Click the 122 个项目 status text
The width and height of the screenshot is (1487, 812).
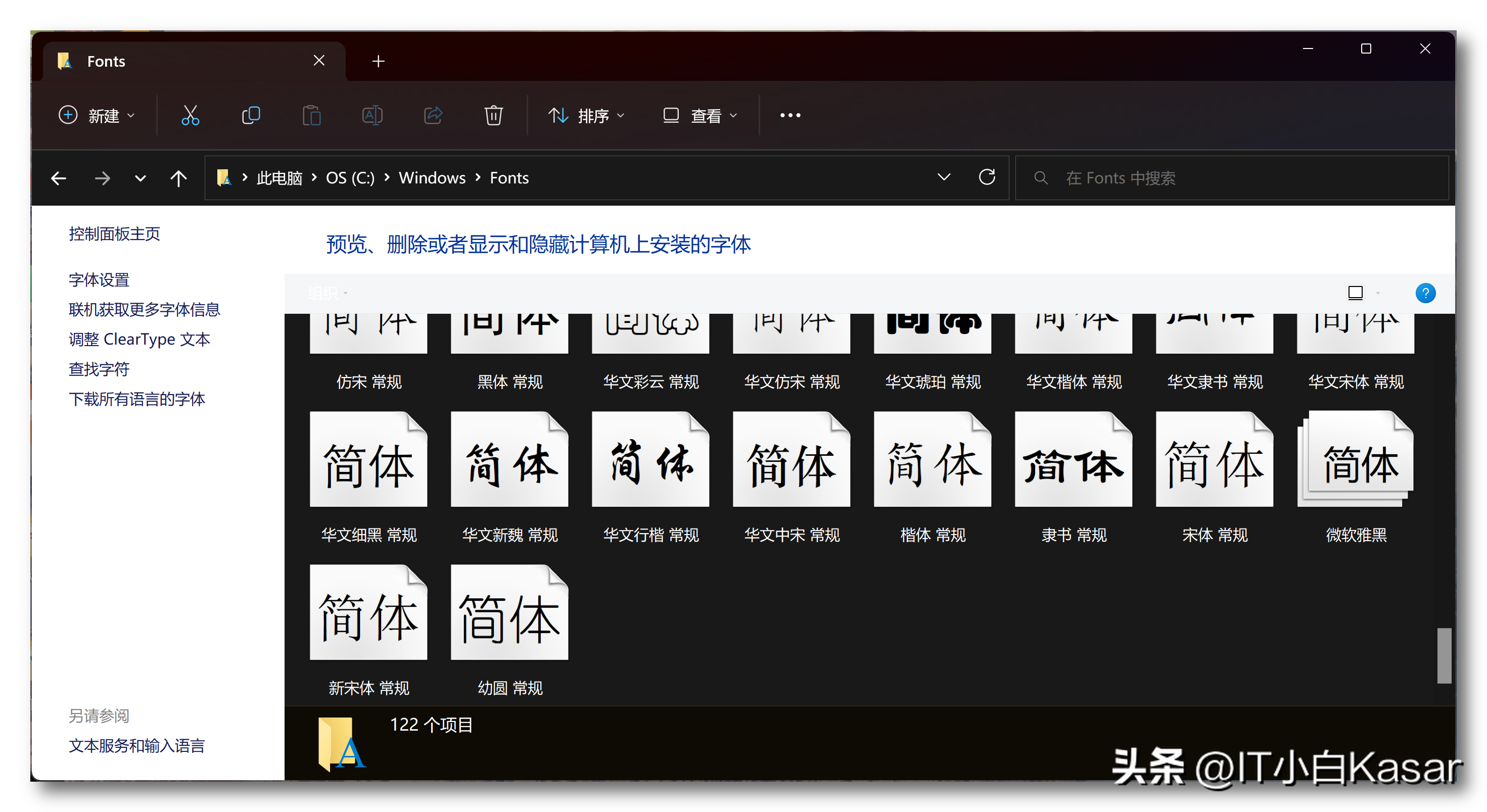coord(431,725)
